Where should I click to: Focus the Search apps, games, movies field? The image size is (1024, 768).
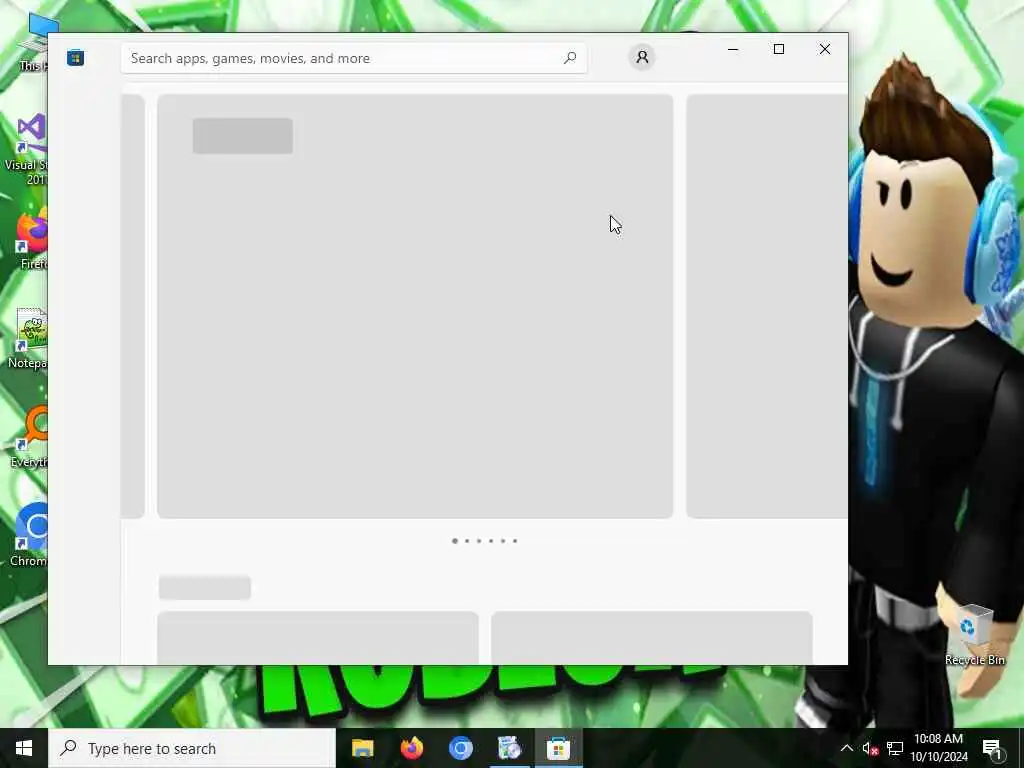353,58
